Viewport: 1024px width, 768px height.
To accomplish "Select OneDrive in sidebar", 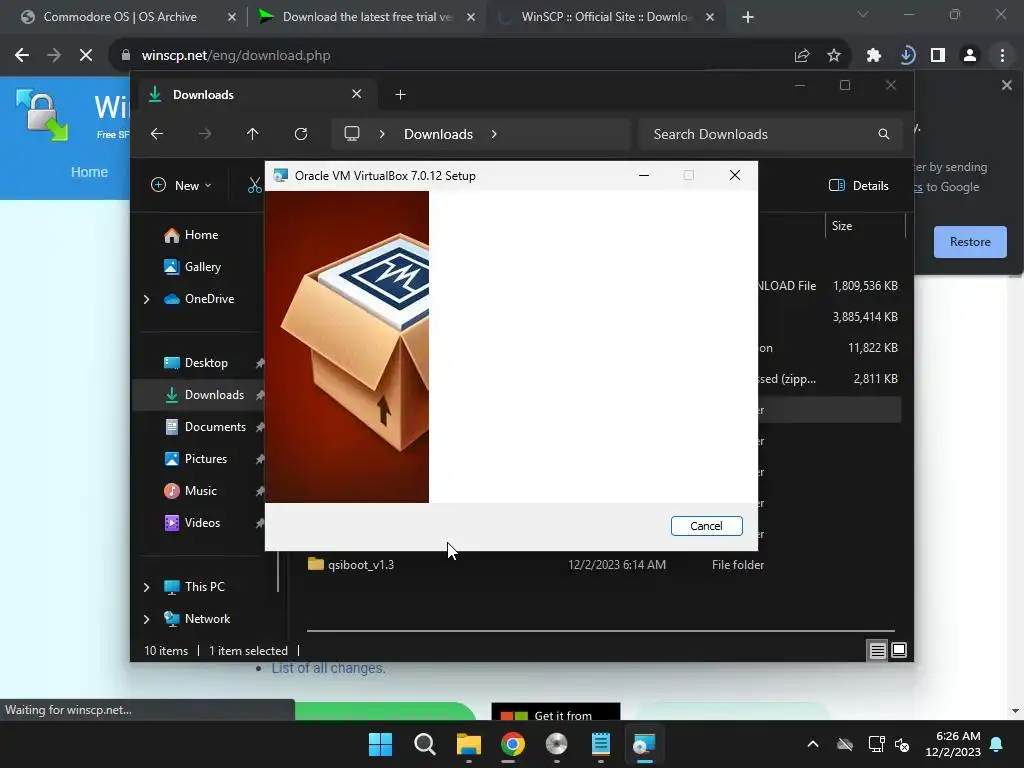I will [x=209, y=299].
